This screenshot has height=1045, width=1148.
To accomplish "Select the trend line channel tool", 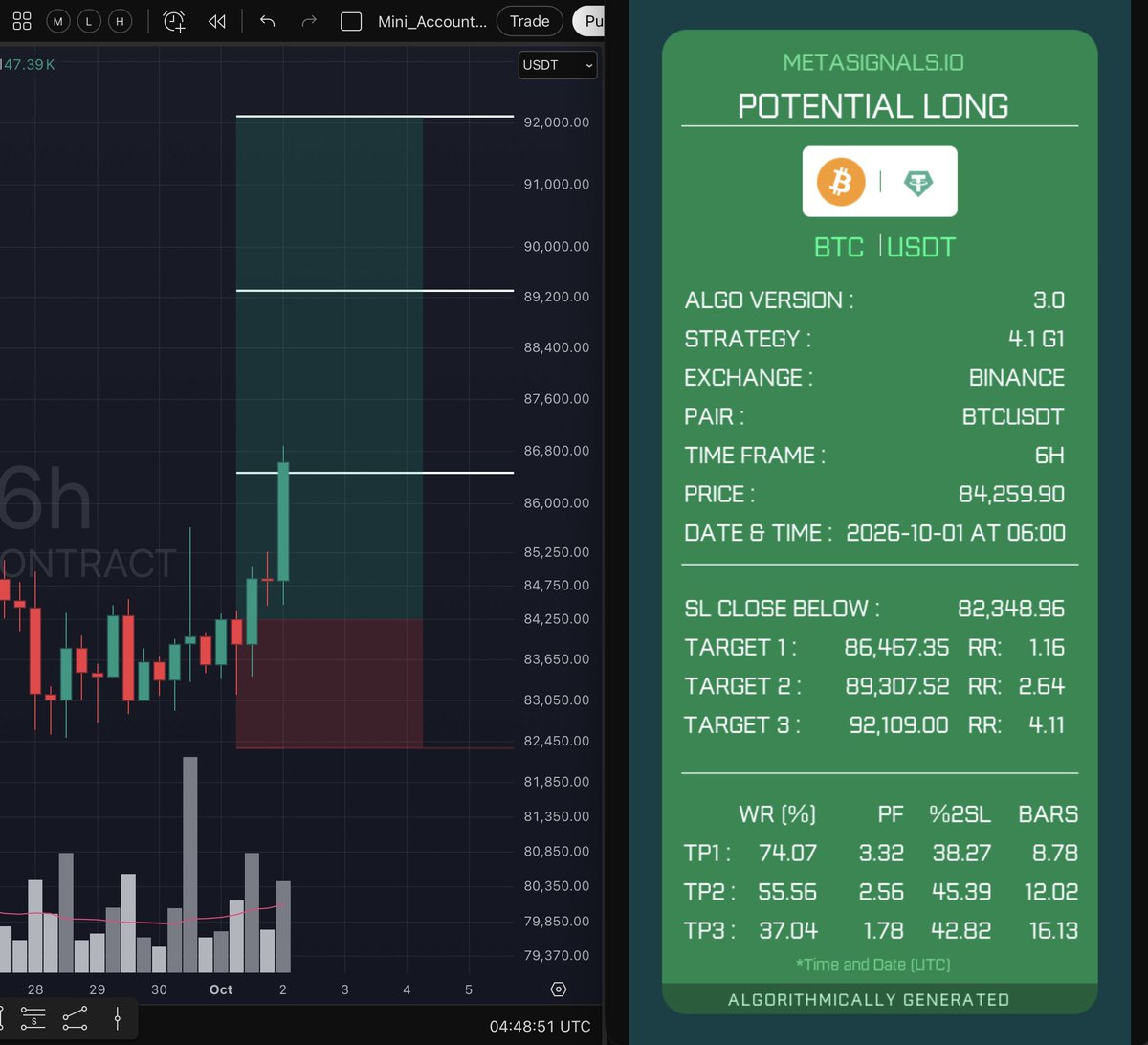I will pyautogui.click(x=75, y=1018).
